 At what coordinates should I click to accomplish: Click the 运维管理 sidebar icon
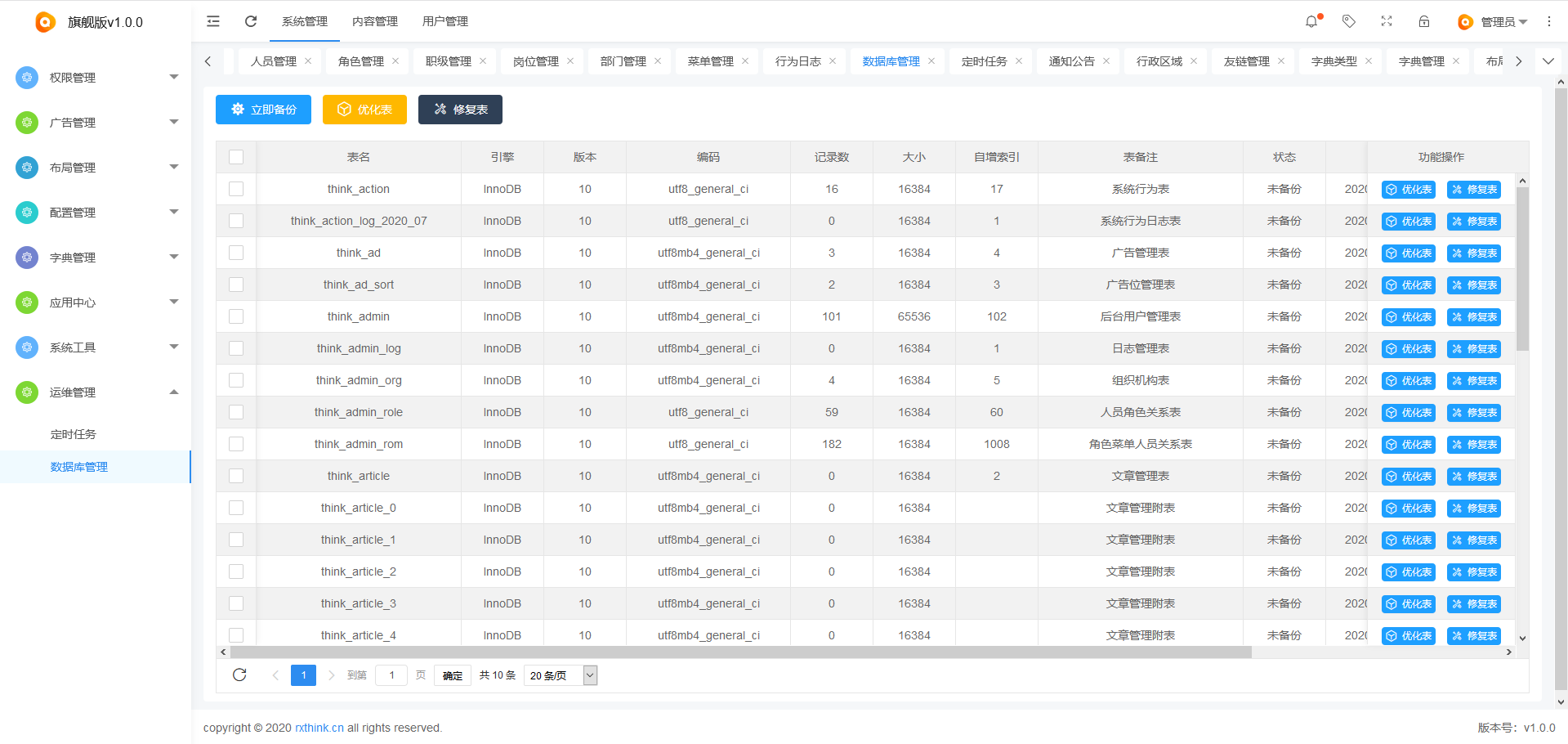click(x=27, y=392)
